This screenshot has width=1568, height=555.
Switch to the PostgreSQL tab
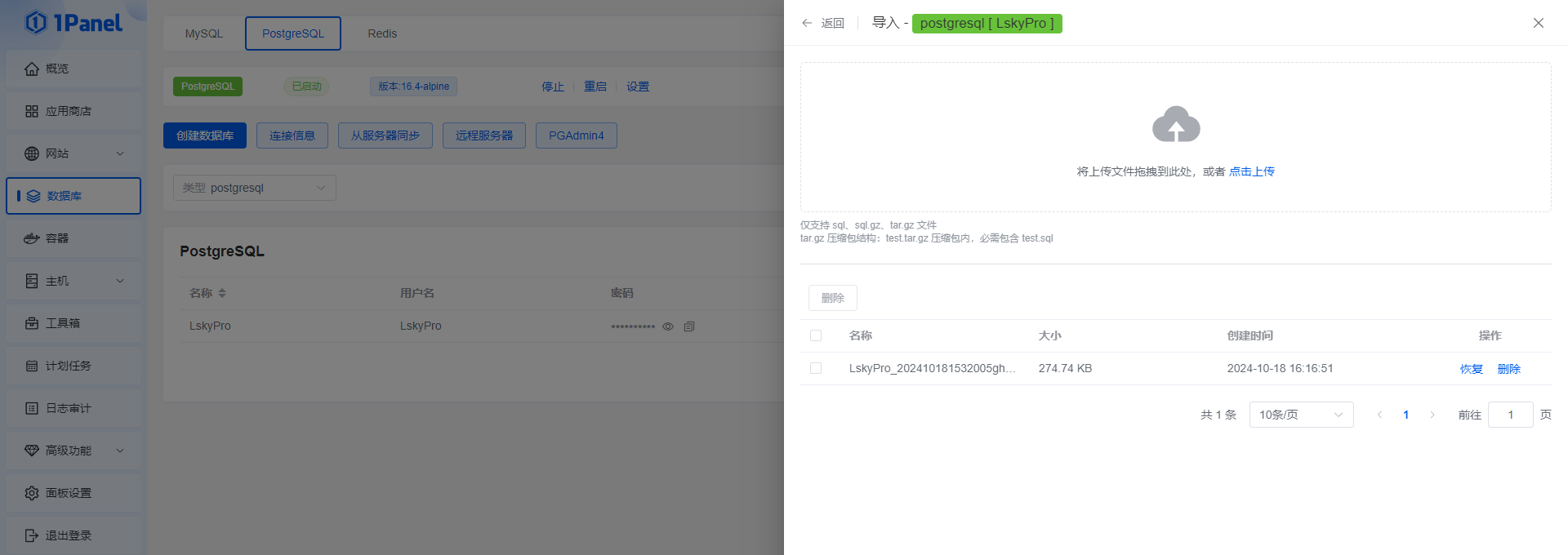293,33
